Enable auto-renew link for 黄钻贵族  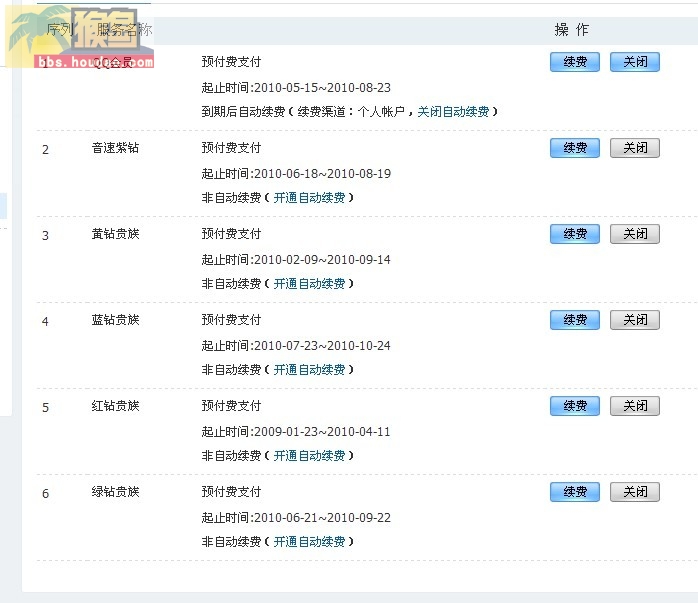pyautogui.click(x=309, y=283)
